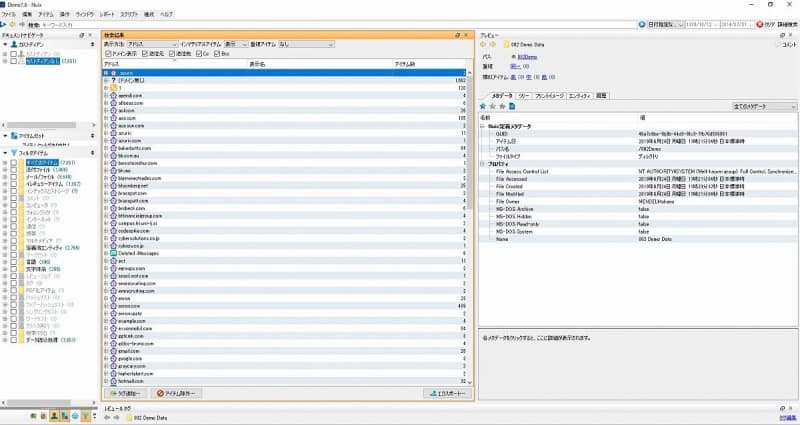Viewport: 800px width, 425px height.
Task: Click the Deleted Messages row icon
Action: click(113, 253)
